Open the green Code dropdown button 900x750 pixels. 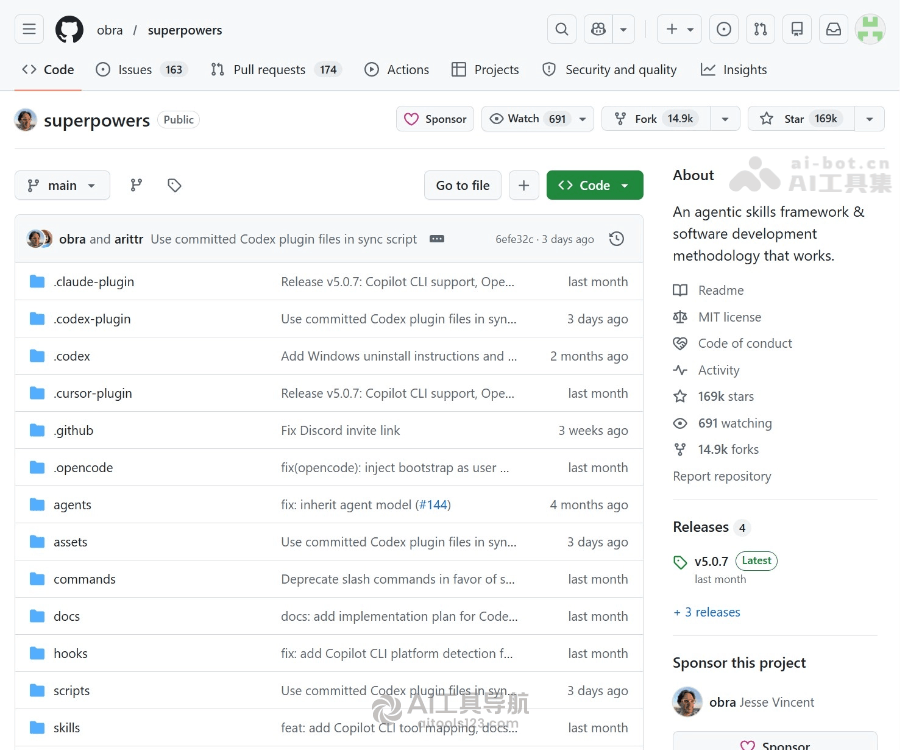tap(595, 185)
